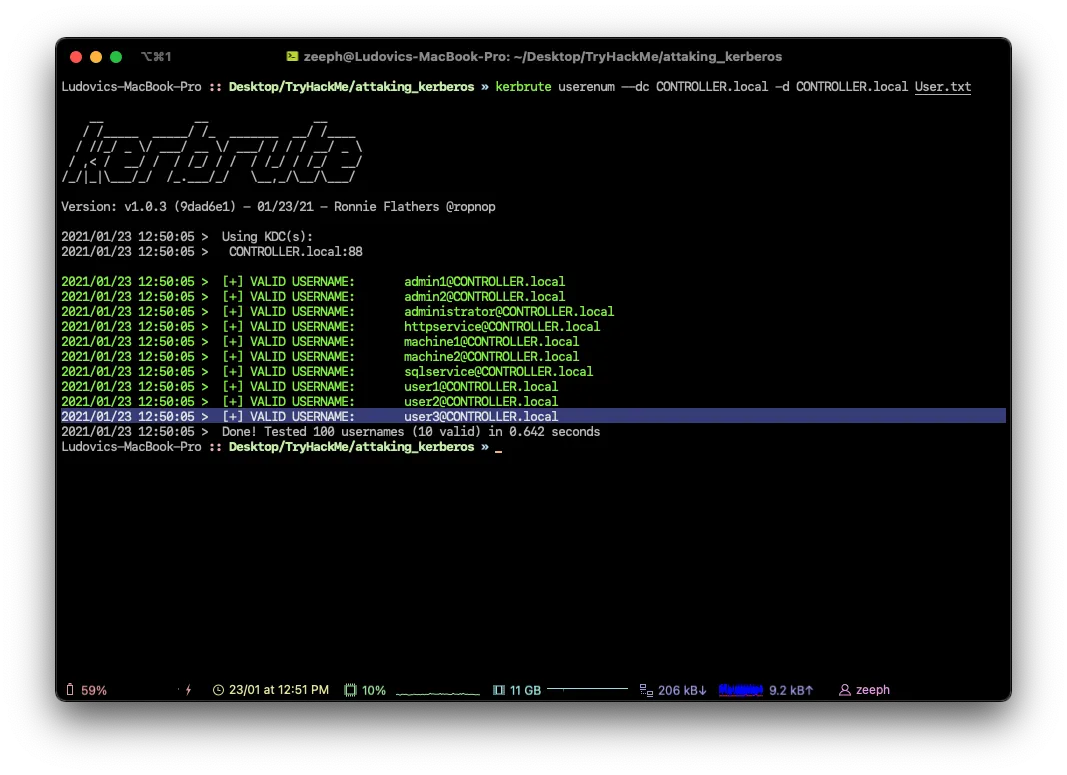Click the clock icon beside the date
This screenshot has width=1067, height=775.
point(219,690)
